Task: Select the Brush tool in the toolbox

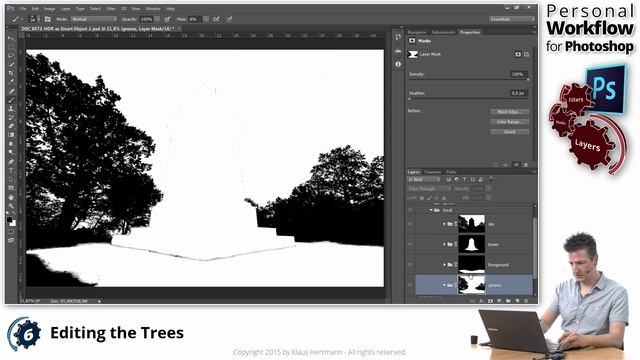Action: (x=11, y=100)
